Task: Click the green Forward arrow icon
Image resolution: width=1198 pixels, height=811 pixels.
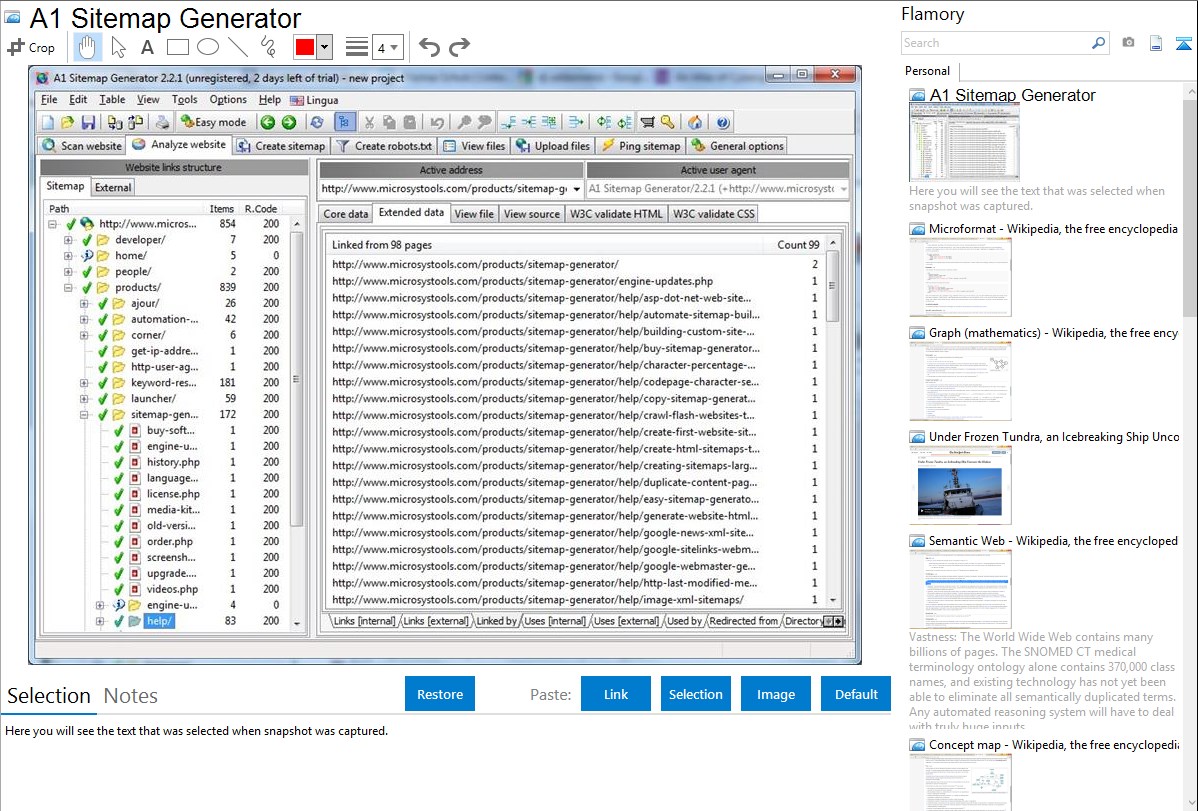Action: click(x=289, y=122)
